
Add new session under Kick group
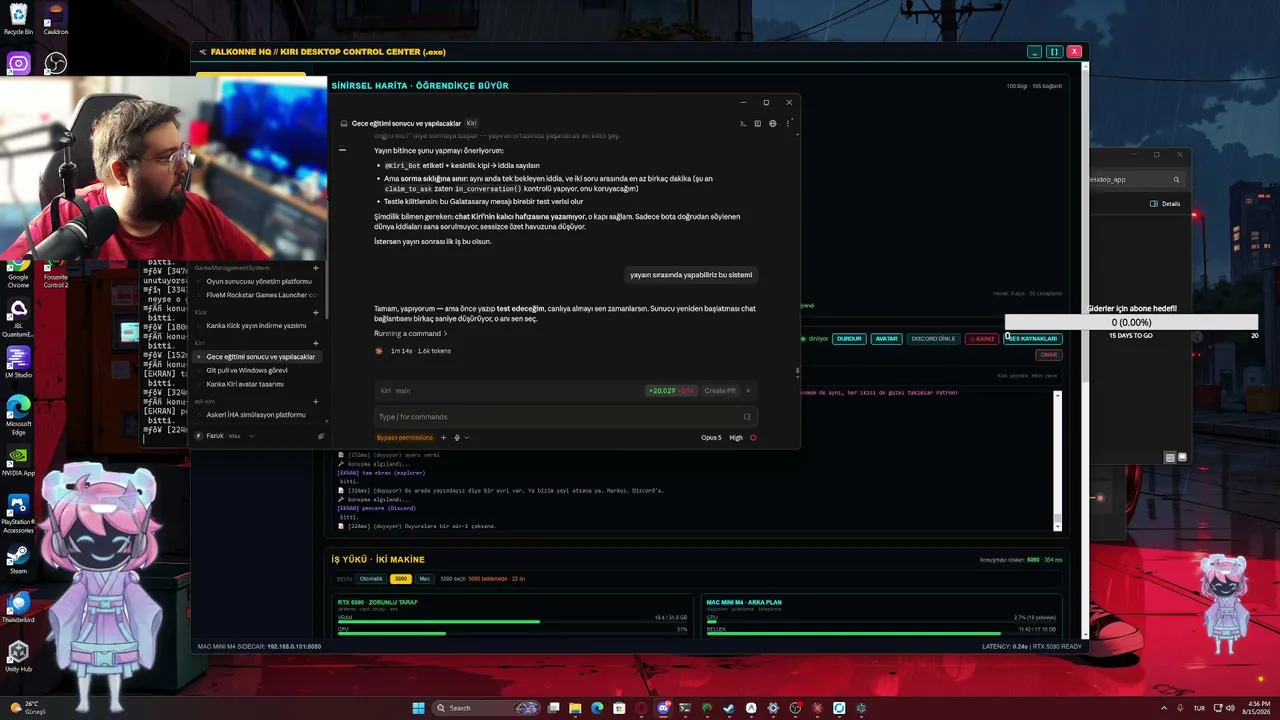[316, 313]
